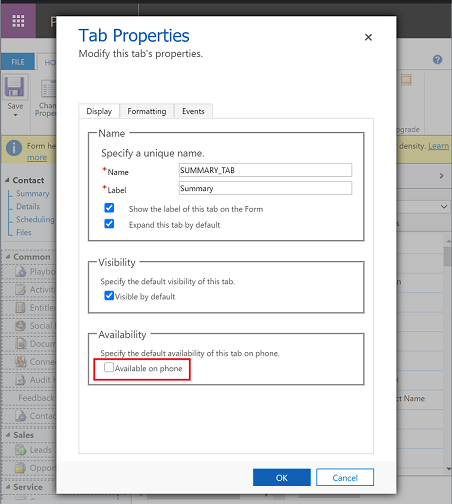
Task: Click the info icon in notification bar
Action: [x=14, y=148]
